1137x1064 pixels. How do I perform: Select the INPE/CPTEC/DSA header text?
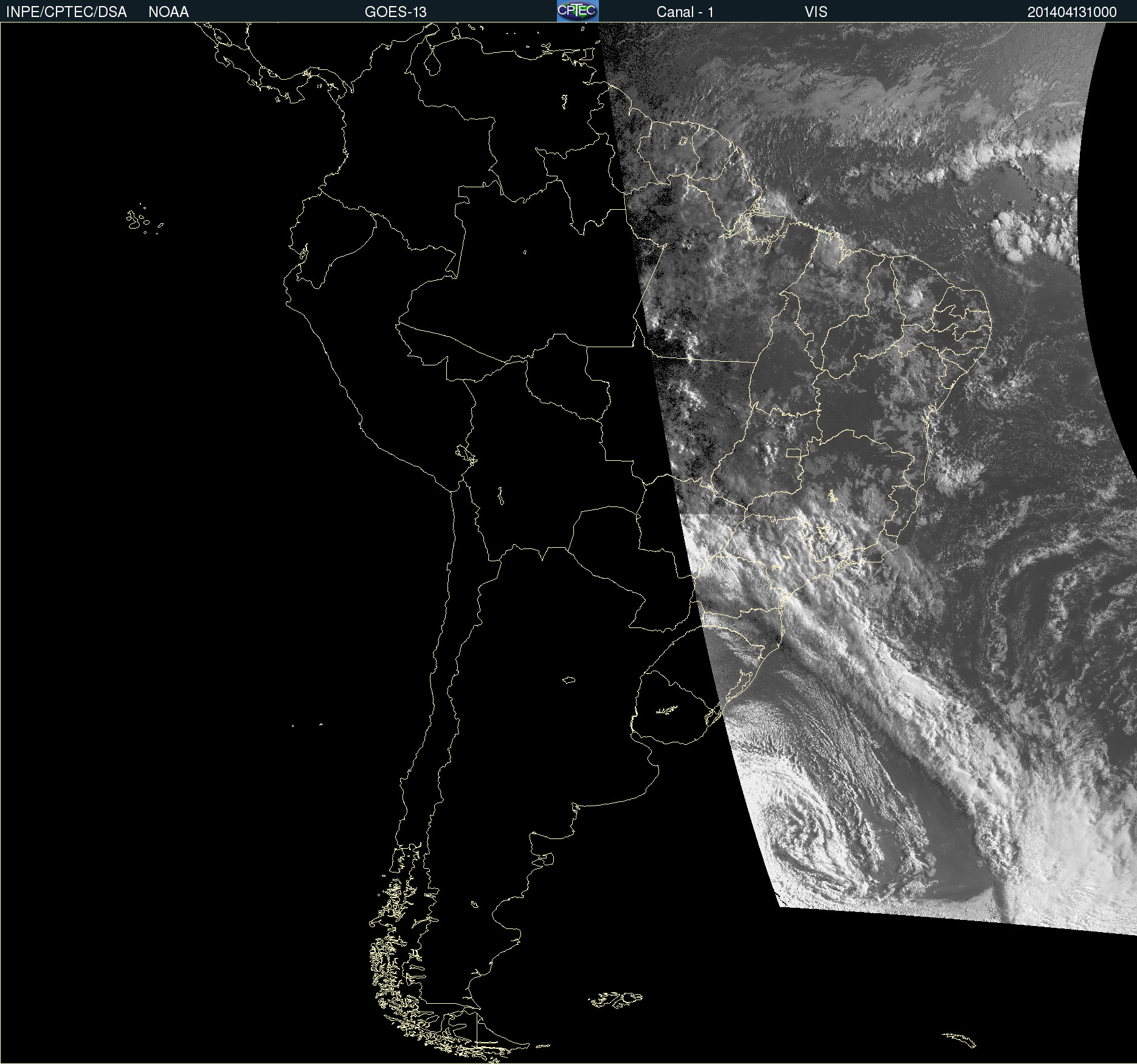click(66, 12)
